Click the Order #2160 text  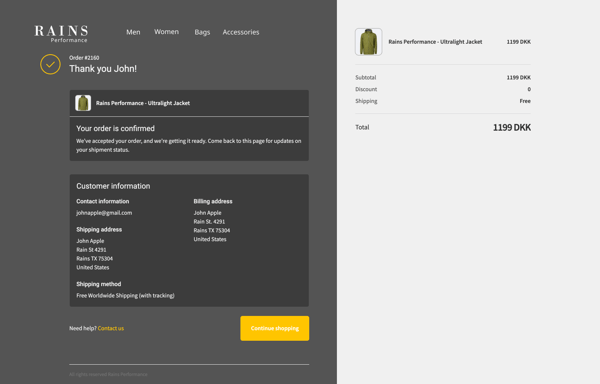tap(84, 58)
